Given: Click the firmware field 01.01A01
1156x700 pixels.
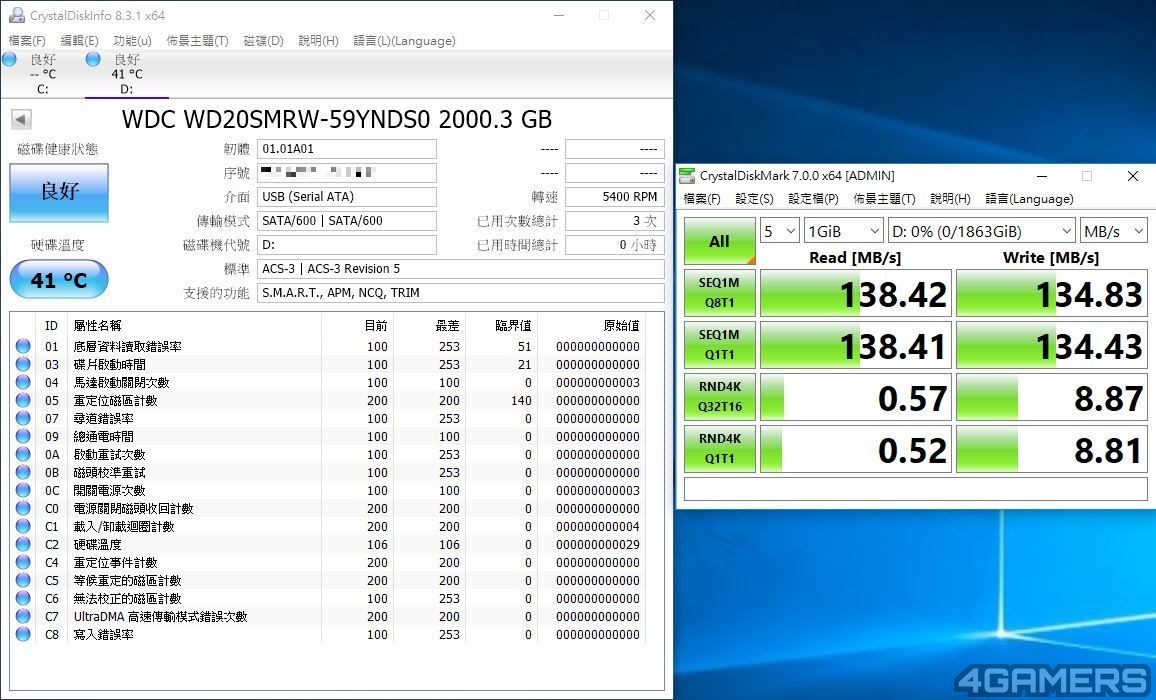Looking at the screenshot, I should pyautogui.click(x=347, y=149).
